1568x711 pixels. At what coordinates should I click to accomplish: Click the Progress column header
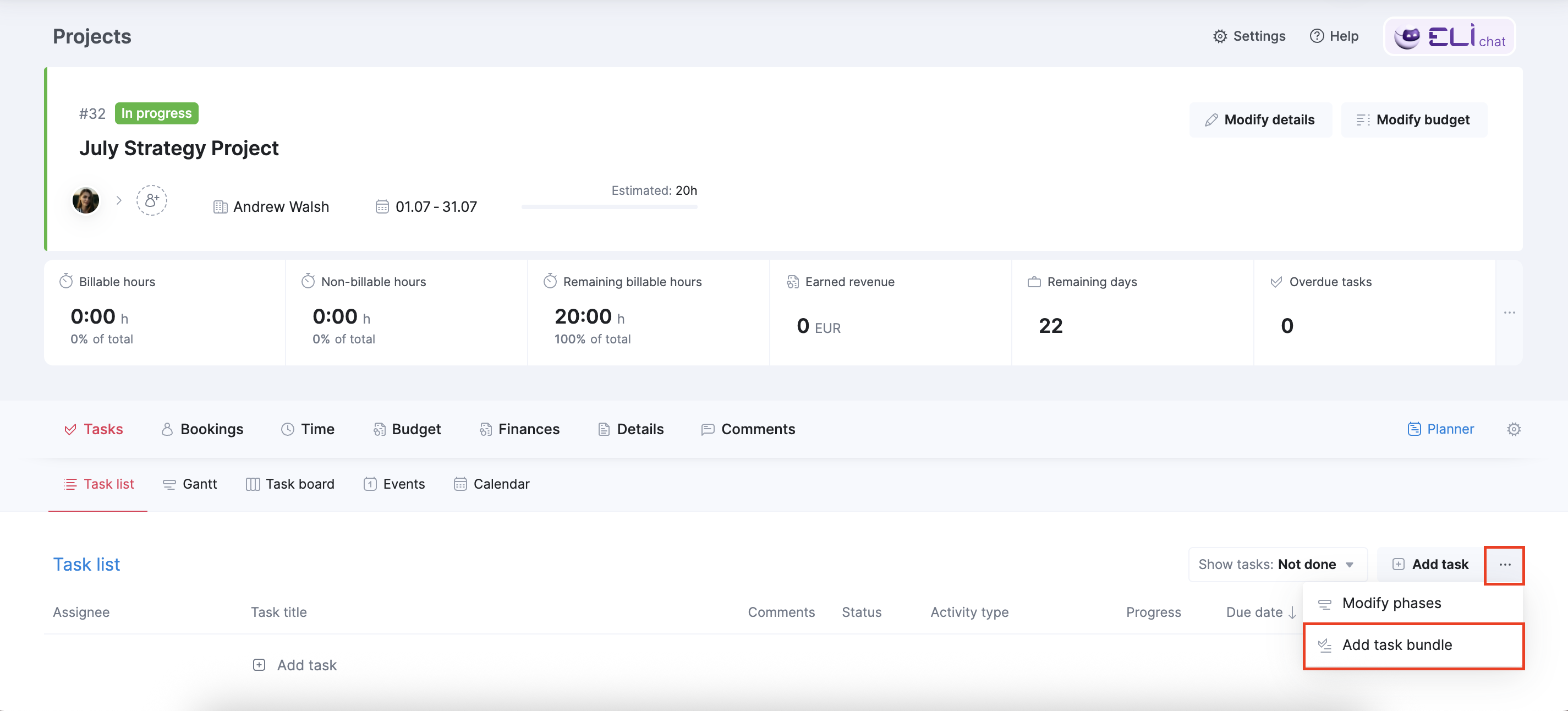click(1153, 612)
